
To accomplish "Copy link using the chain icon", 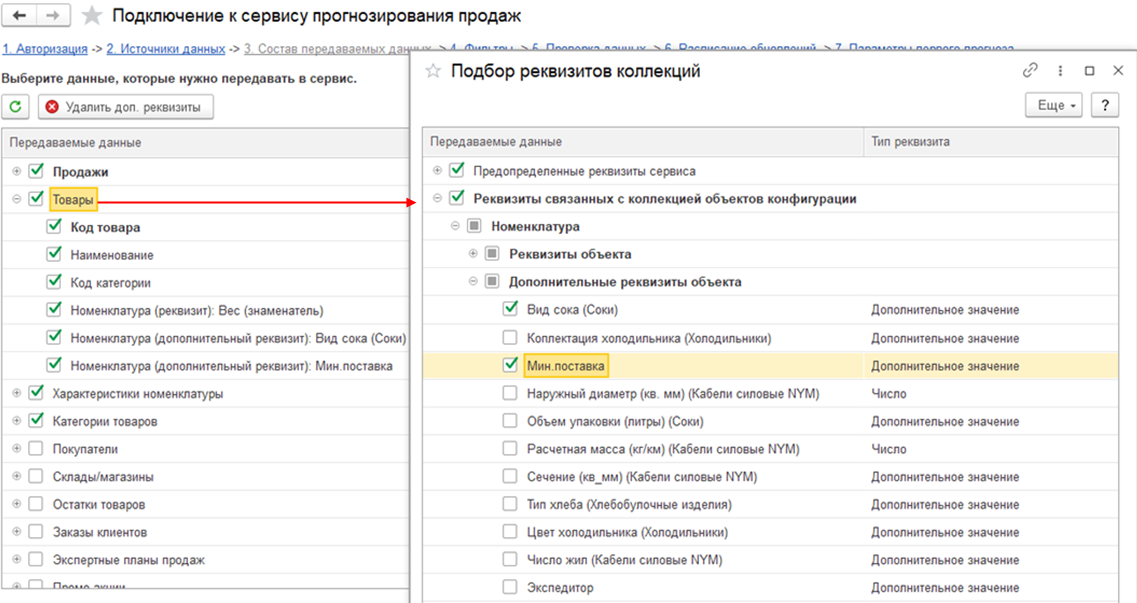I will click(1030, 71).
